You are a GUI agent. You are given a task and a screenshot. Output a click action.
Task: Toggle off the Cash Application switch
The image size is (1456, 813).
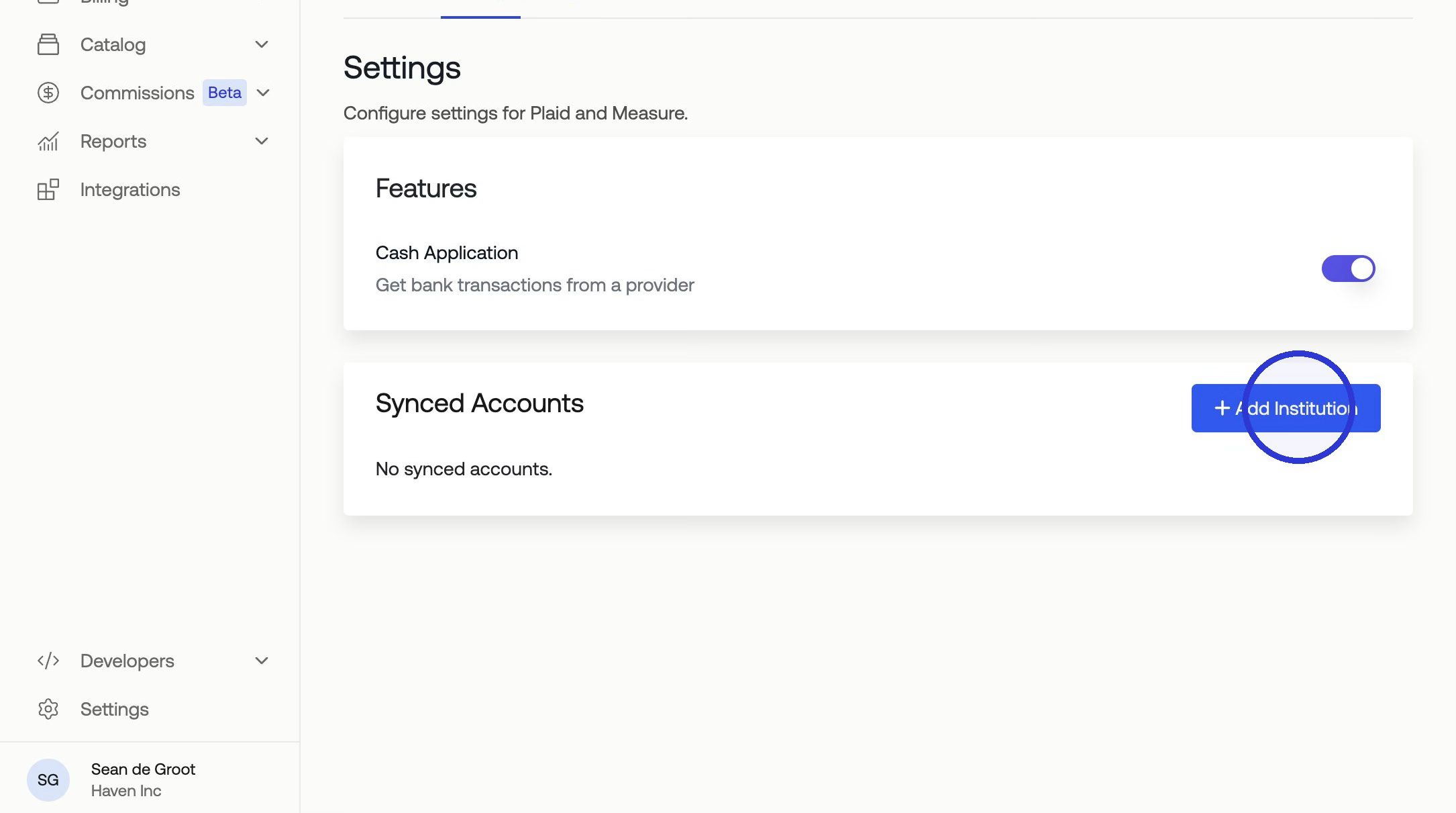(x=1348, y=269)
